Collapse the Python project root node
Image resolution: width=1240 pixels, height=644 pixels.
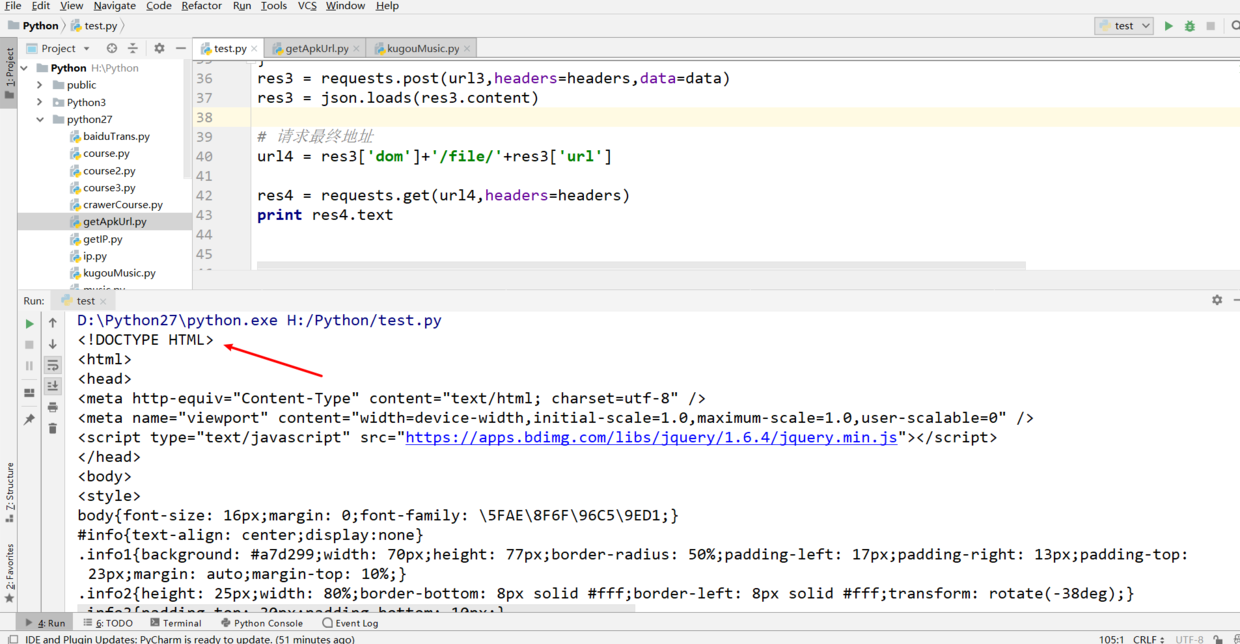coord(24,68)
